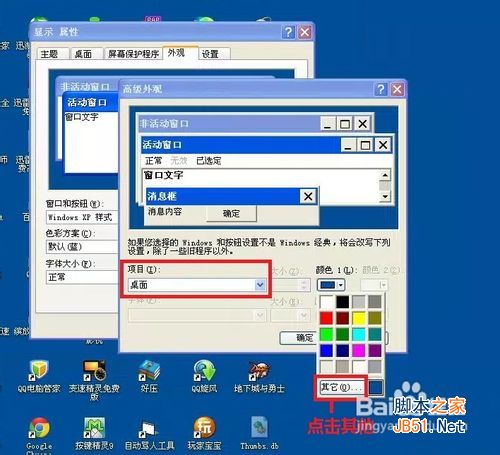Pick the white color swatch

coord(326,302)
